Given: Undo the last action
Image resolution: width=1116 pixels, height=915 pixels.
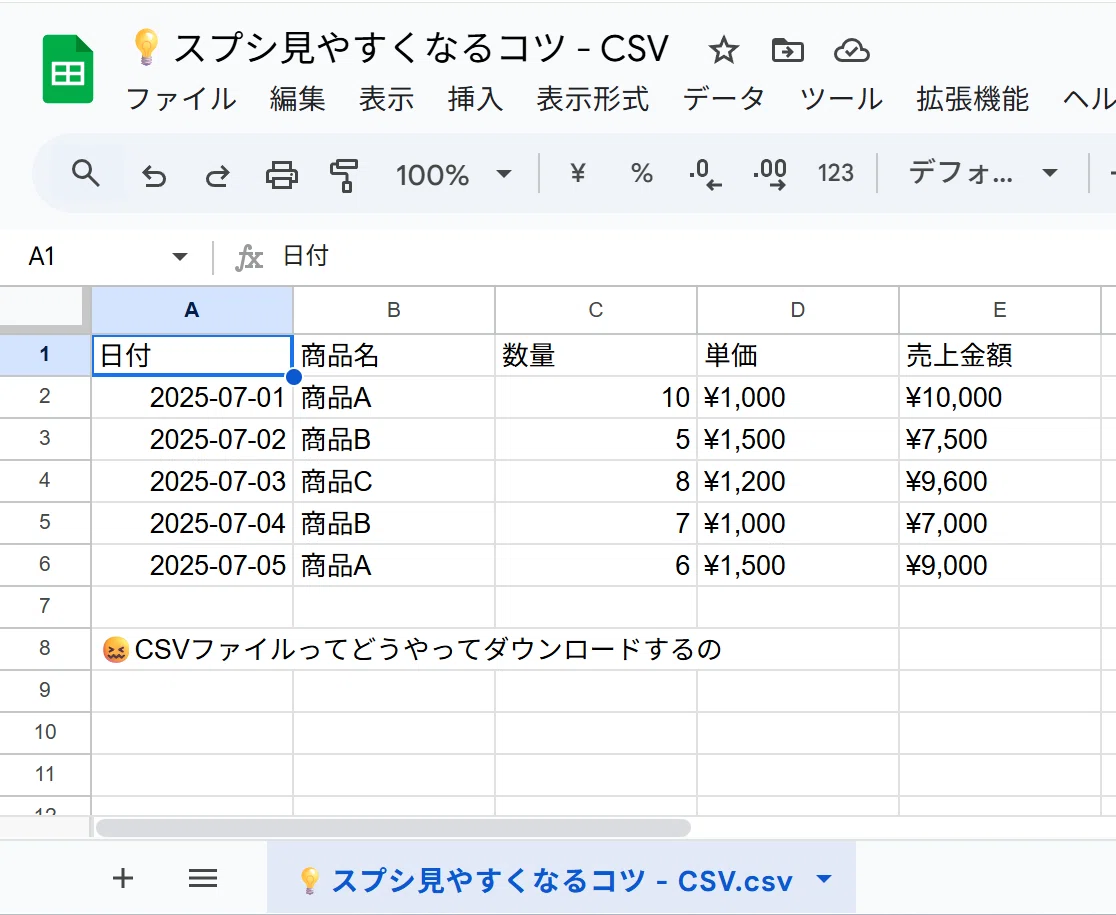Looking at the screenshot, I should coord(154,174).
